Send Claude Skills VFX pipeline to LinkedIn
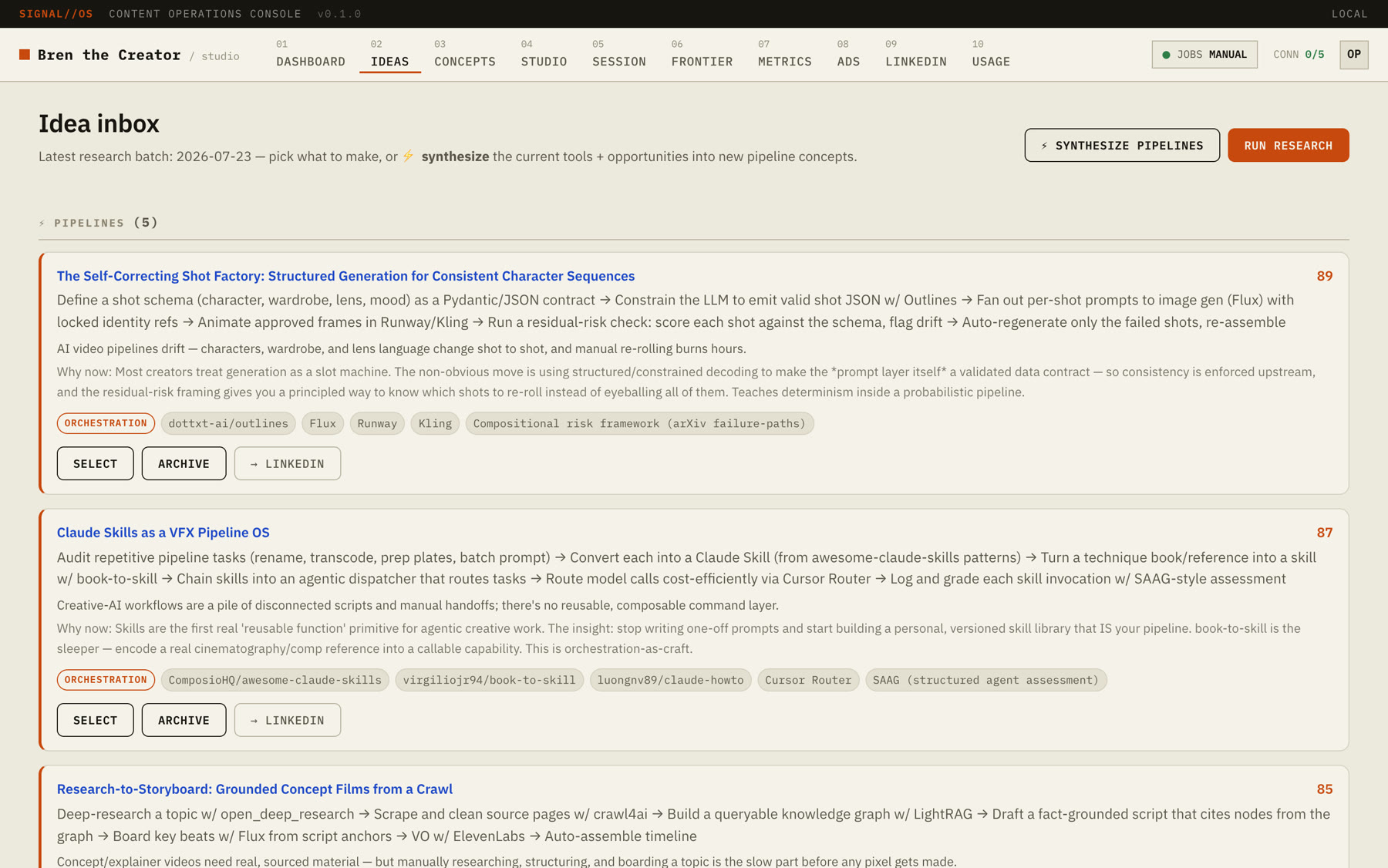Viewport: 1388px width, 868px height. point(288,720)
